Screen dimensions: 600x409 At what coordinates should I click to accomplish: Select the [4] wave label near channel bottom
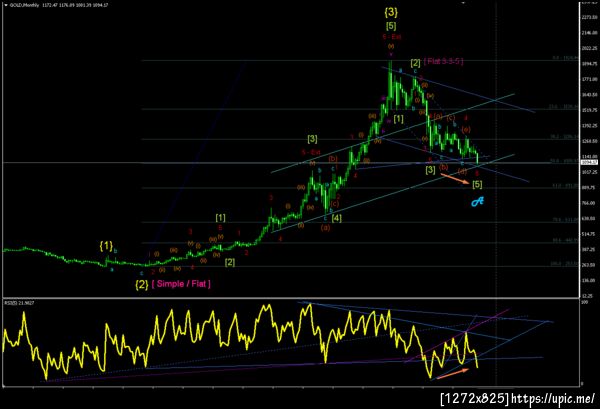[x=336, y=218]
